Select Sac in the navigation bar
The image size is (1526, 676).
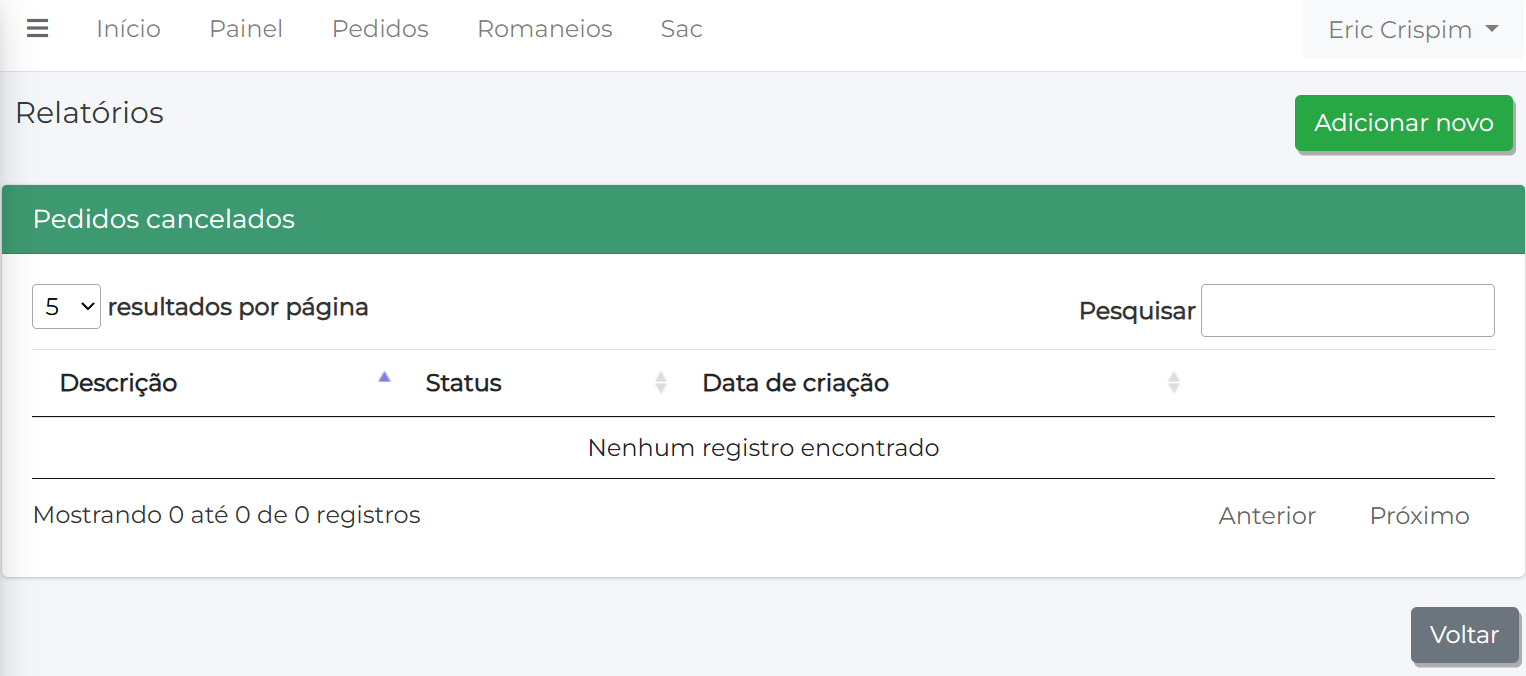point(682,29)
